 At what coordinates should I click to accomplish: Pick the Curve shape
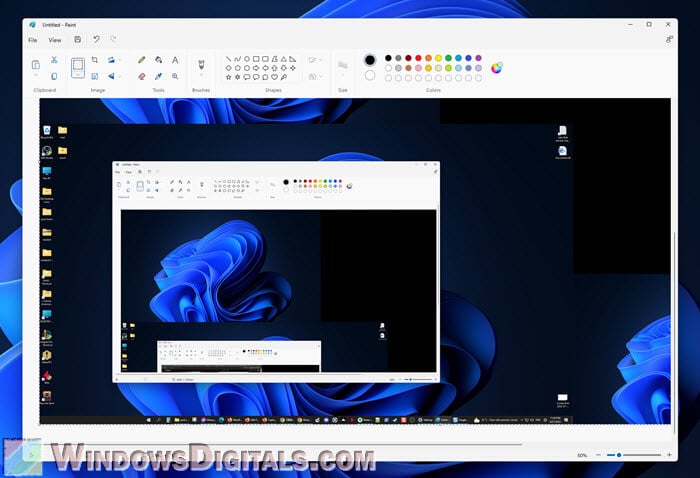tap(238, 58)
